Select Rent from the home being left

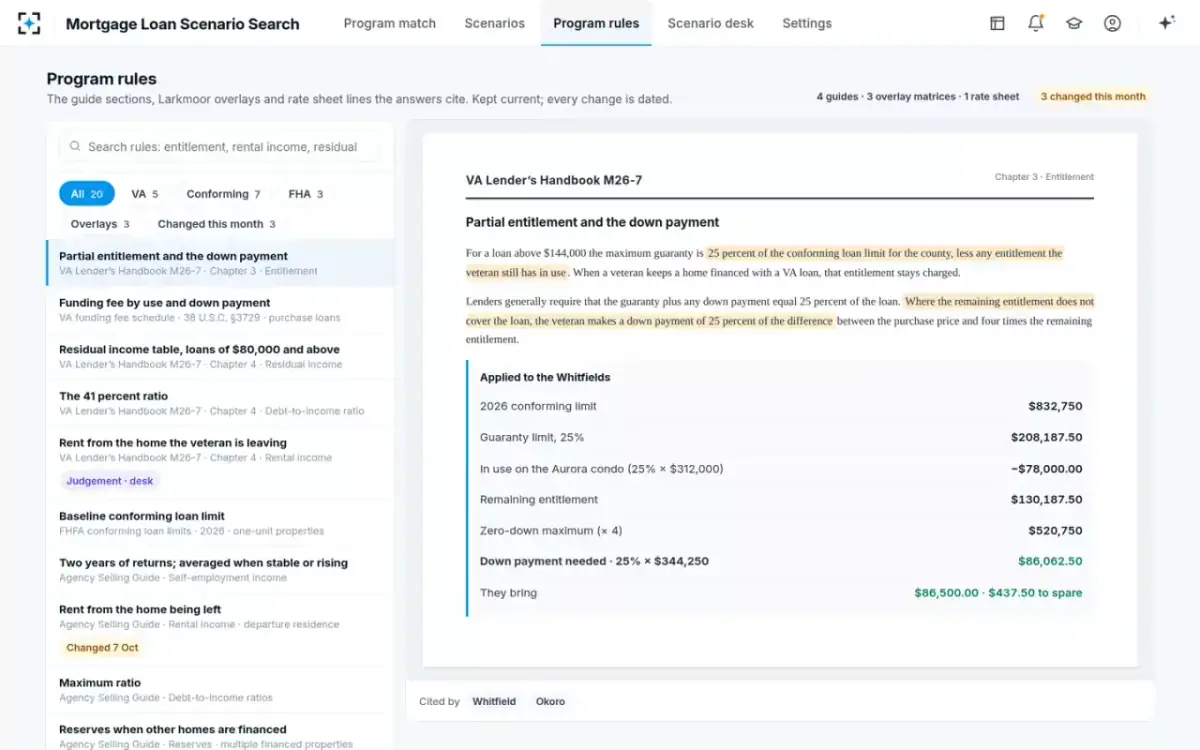click(220, 630)
